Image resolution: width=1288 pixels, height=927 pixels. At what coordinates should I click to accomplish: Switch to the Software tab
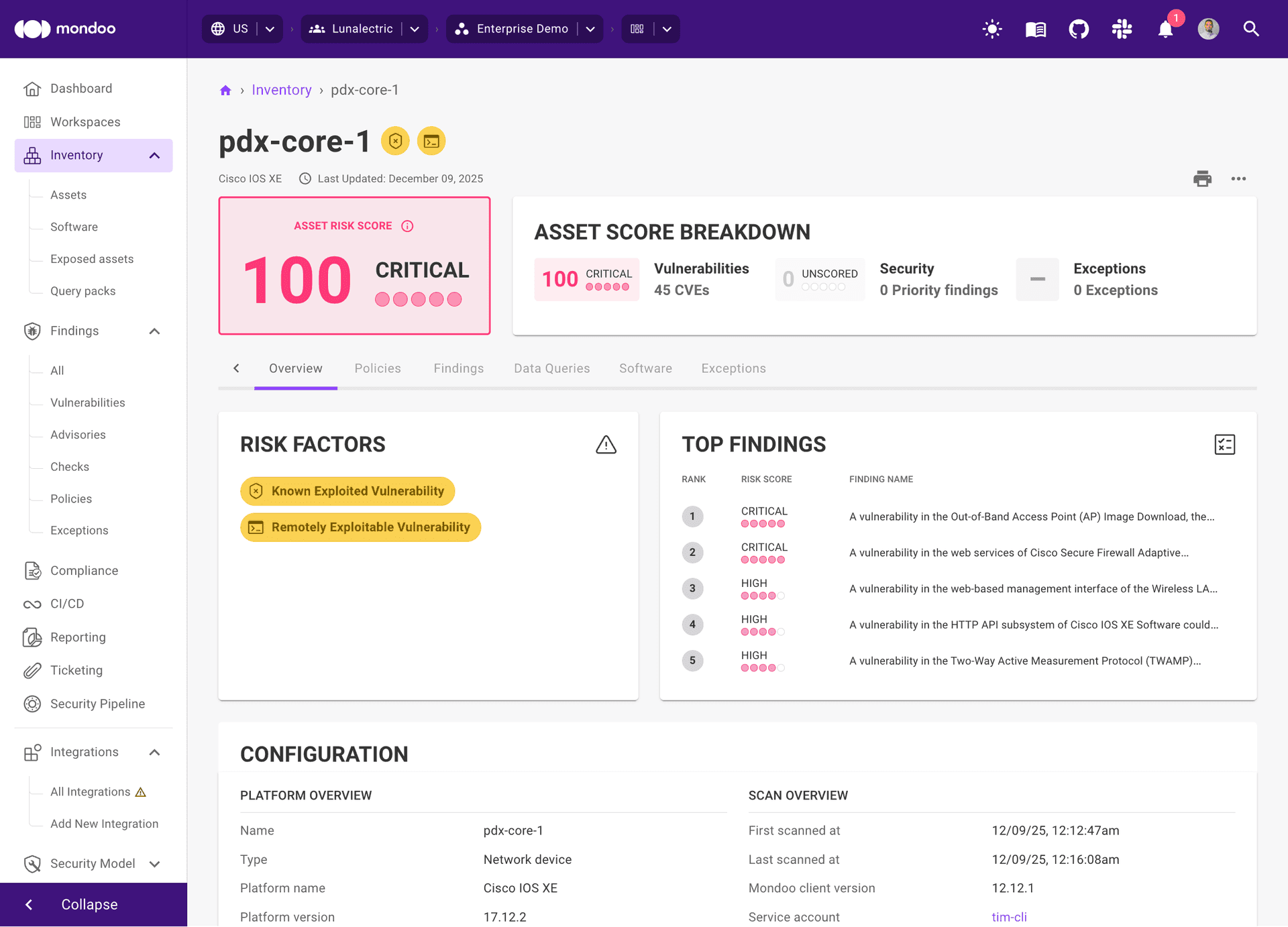tap(645, 368)
